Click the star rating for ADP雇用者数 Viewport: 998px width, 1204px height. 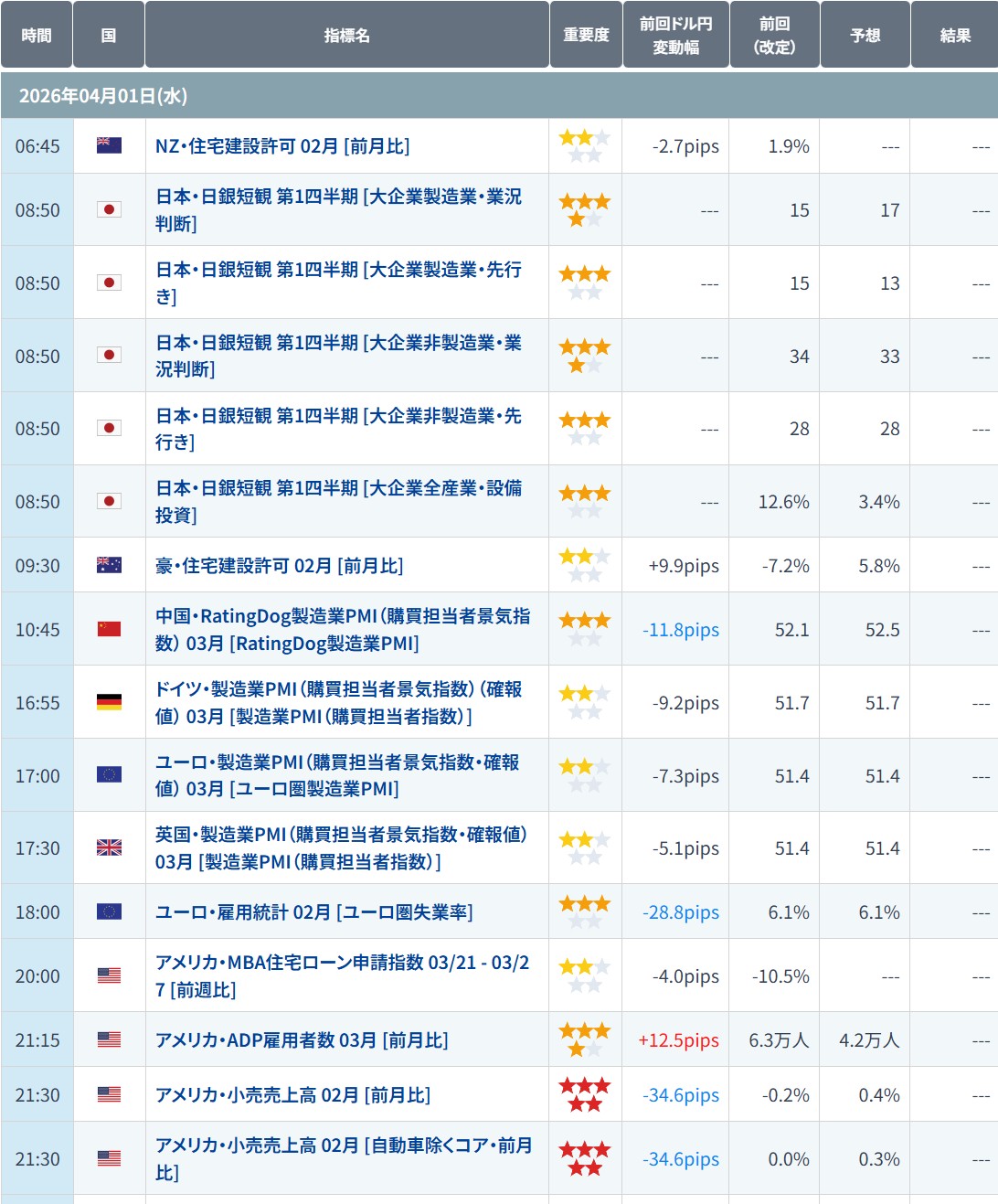[585, 1039]
